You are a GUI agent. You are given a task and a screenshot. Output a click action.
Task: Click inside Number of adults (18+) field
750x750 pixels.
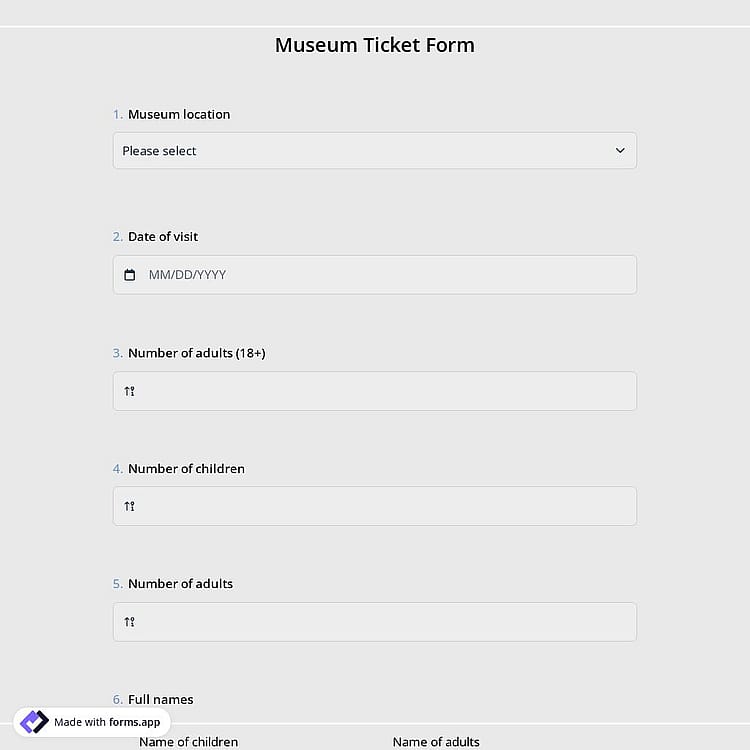[375, 391]
